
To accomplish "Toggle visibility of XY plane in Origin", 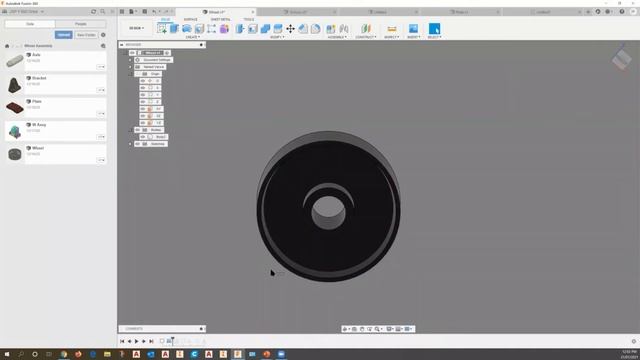I will click(143, 109).
